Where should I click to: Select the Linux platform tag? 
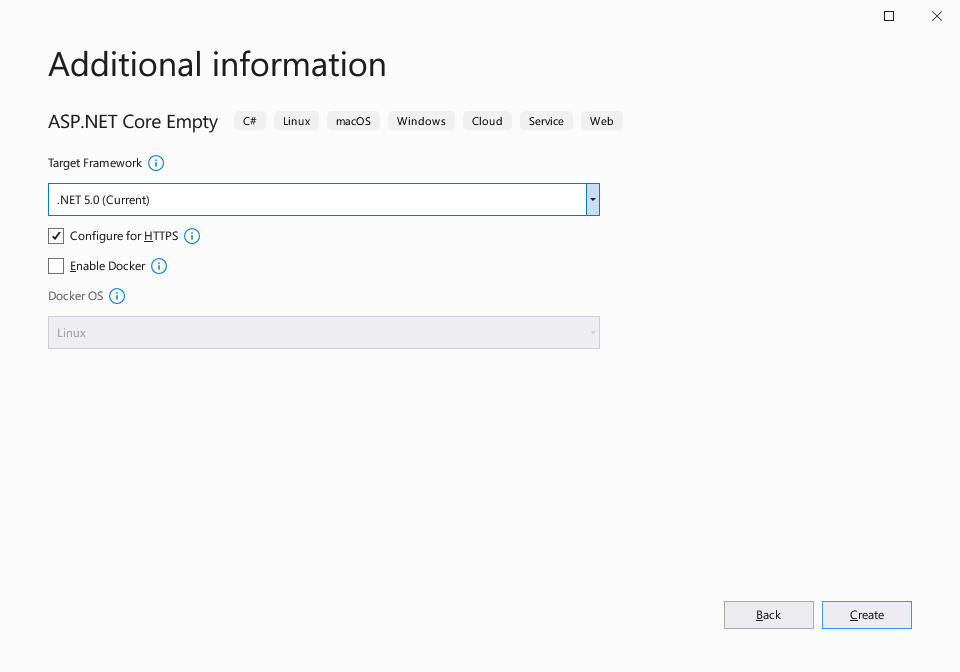296,120
